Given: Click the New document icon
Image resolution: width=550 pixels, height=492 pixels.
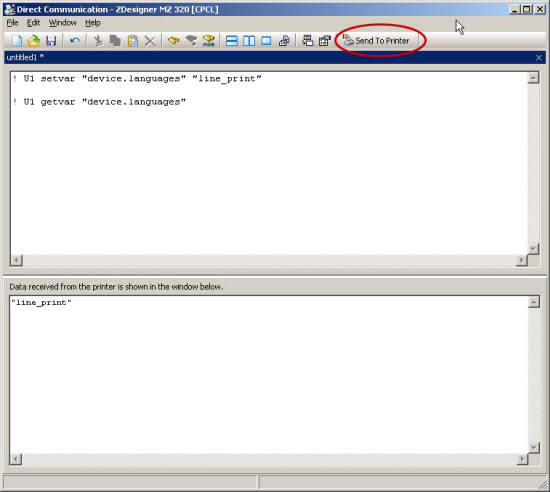Looking at the screenshot, I should point(17,41).
